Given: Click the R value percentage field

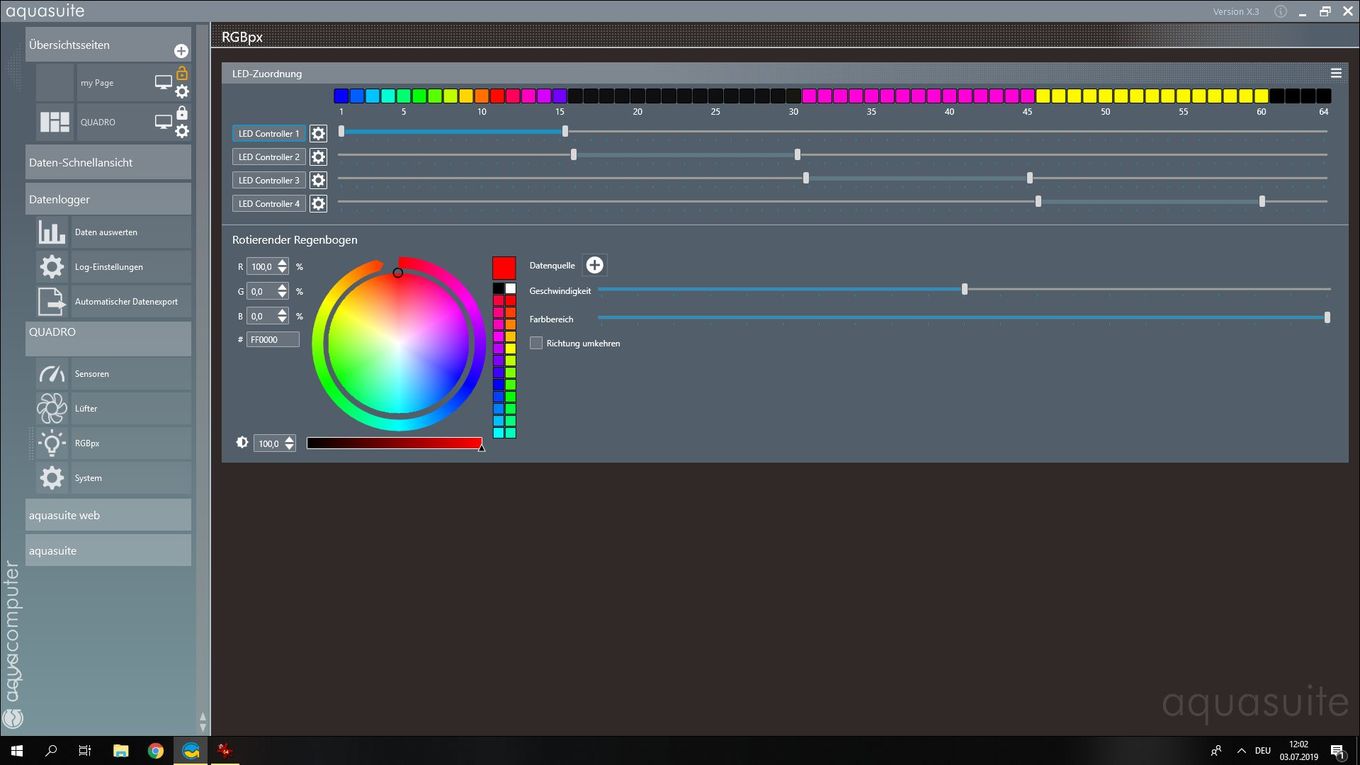Looking at the screenshot, I should pyautogui.click(x=261, y=267).
